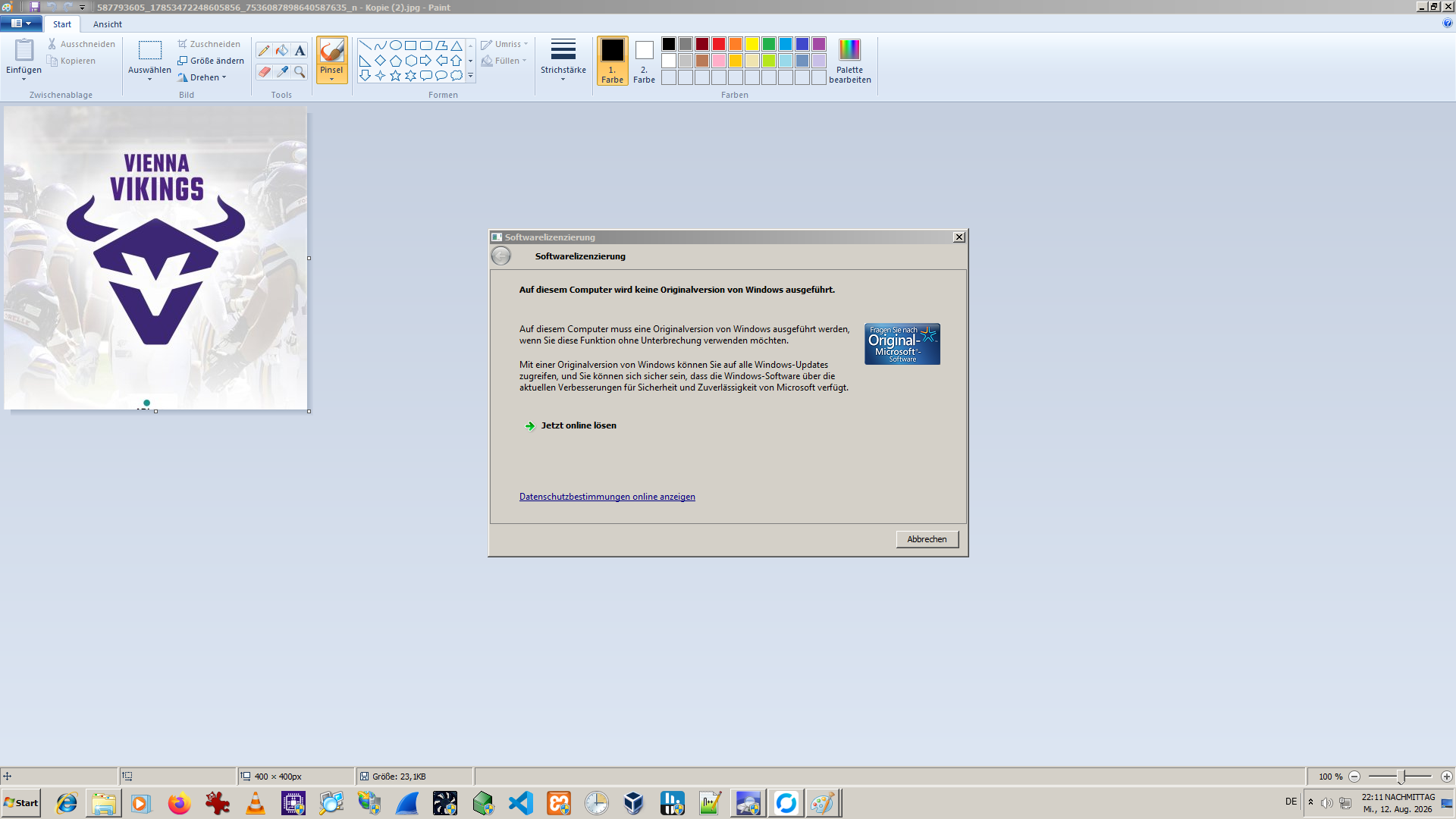
Task: Click the Vienna Vikings canvas image
Action: click(x=155, y=258)
